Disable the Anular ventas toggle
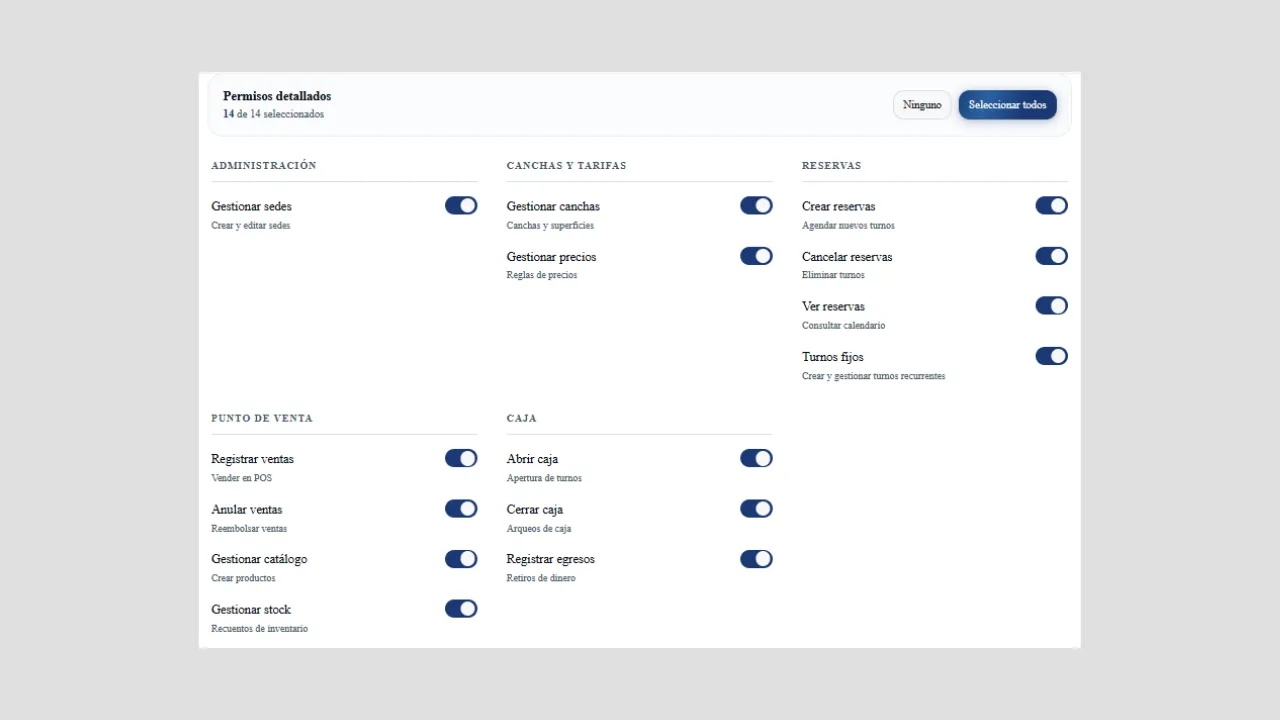The width and height of the screenshot is (1280, 720). point(461,508)
